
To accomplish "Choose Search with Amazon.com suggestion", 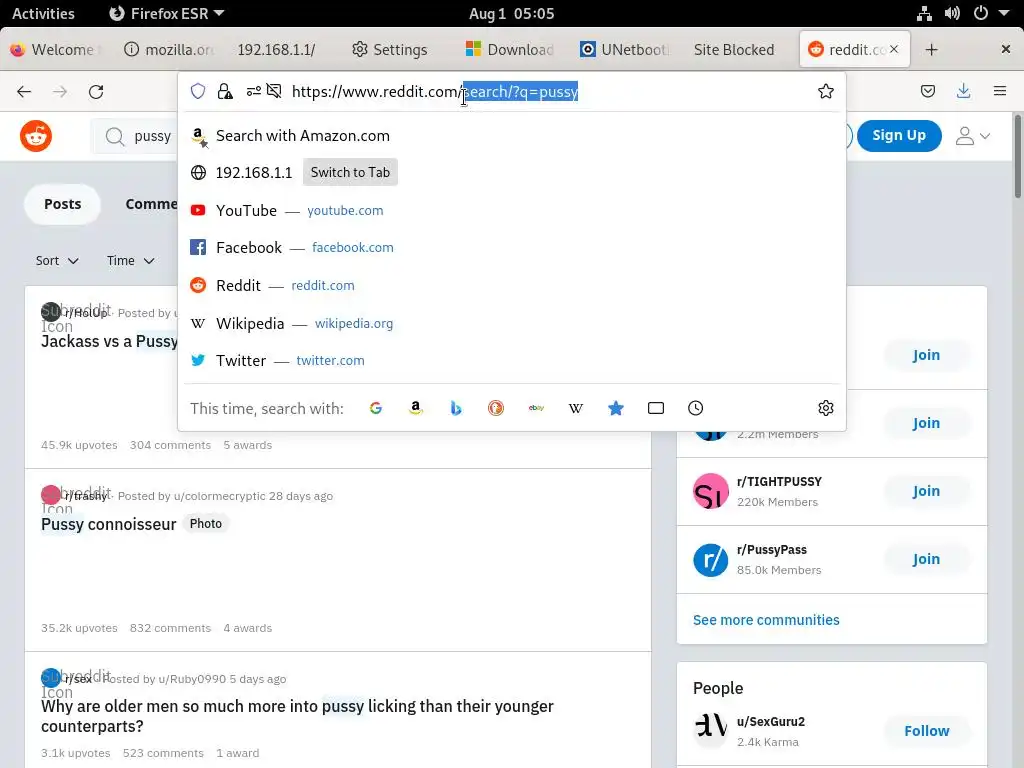I will coord(511,136).
